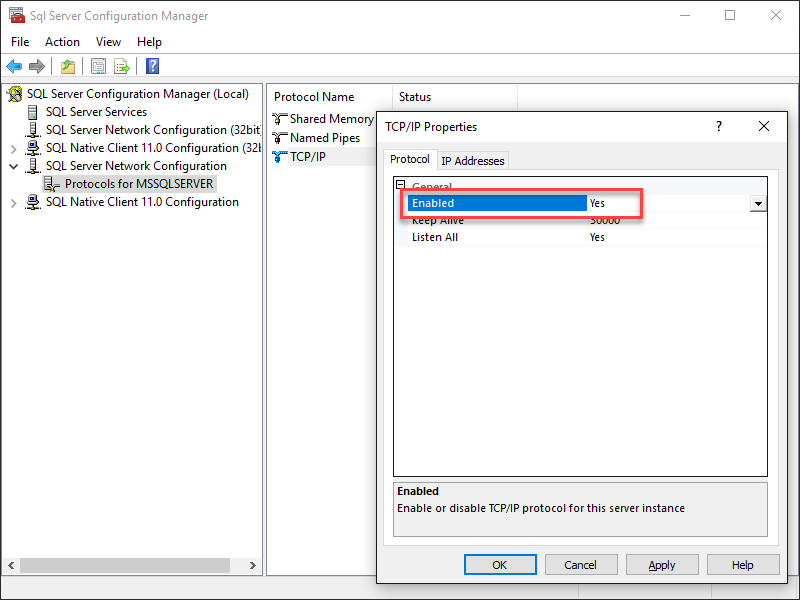Screen dimensions: 800x600
Task: Click the Named Pipes protocol icon
Action: click(280, 138)
